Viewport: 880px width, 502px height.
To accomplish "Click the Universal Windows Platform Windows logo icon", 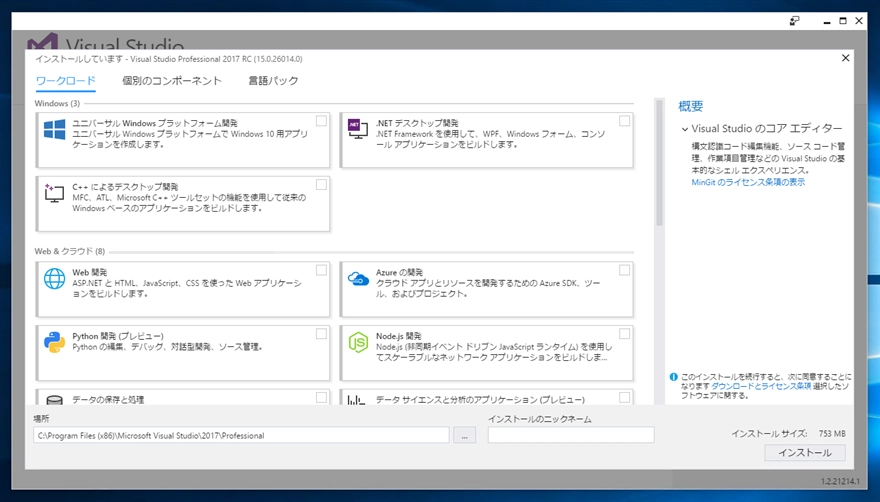I will 54,130.
